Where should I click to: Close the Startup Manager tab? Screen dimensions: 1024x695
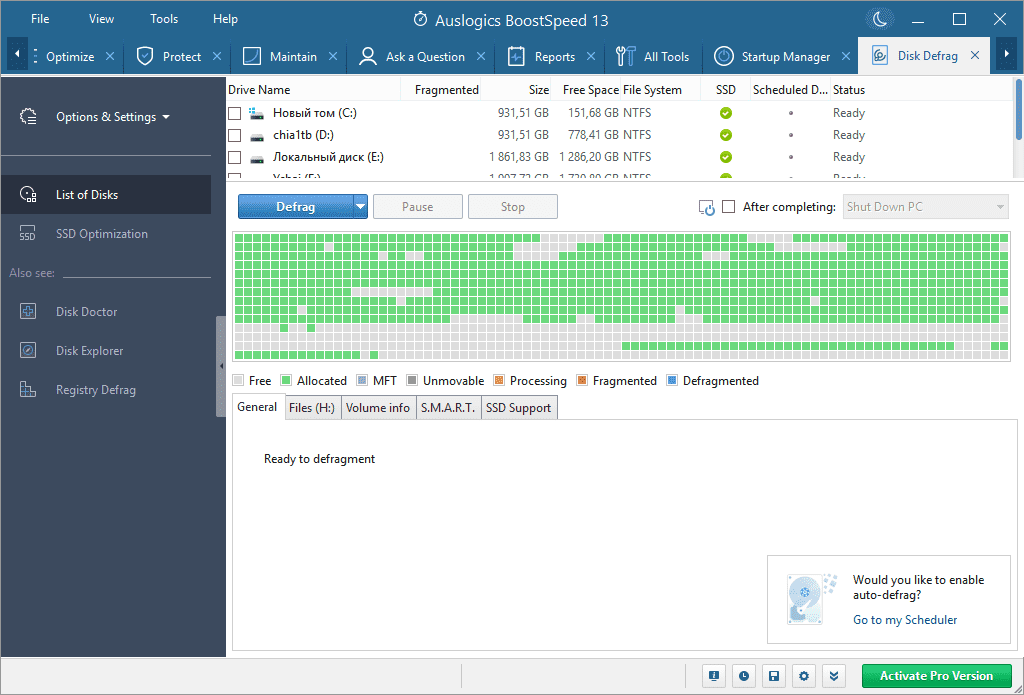tap(846, 56)
